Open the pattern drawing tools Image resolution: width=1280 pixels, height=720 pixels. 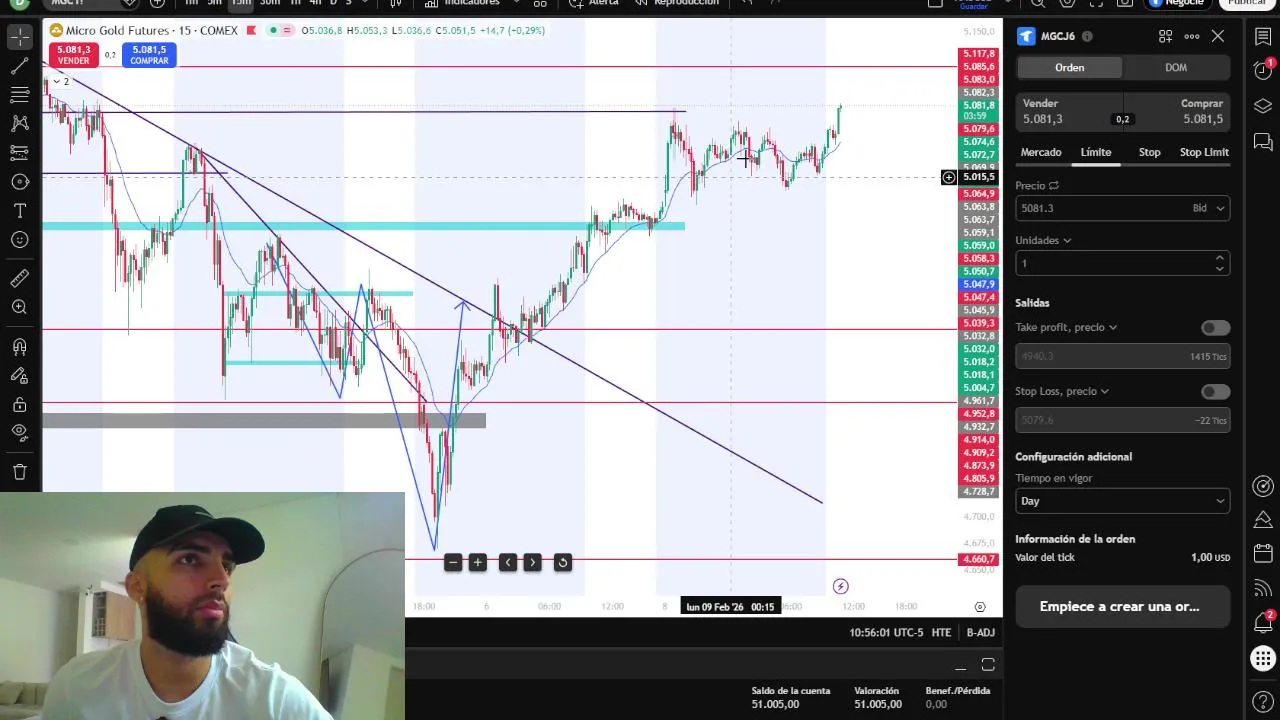[x=19, y=124]
